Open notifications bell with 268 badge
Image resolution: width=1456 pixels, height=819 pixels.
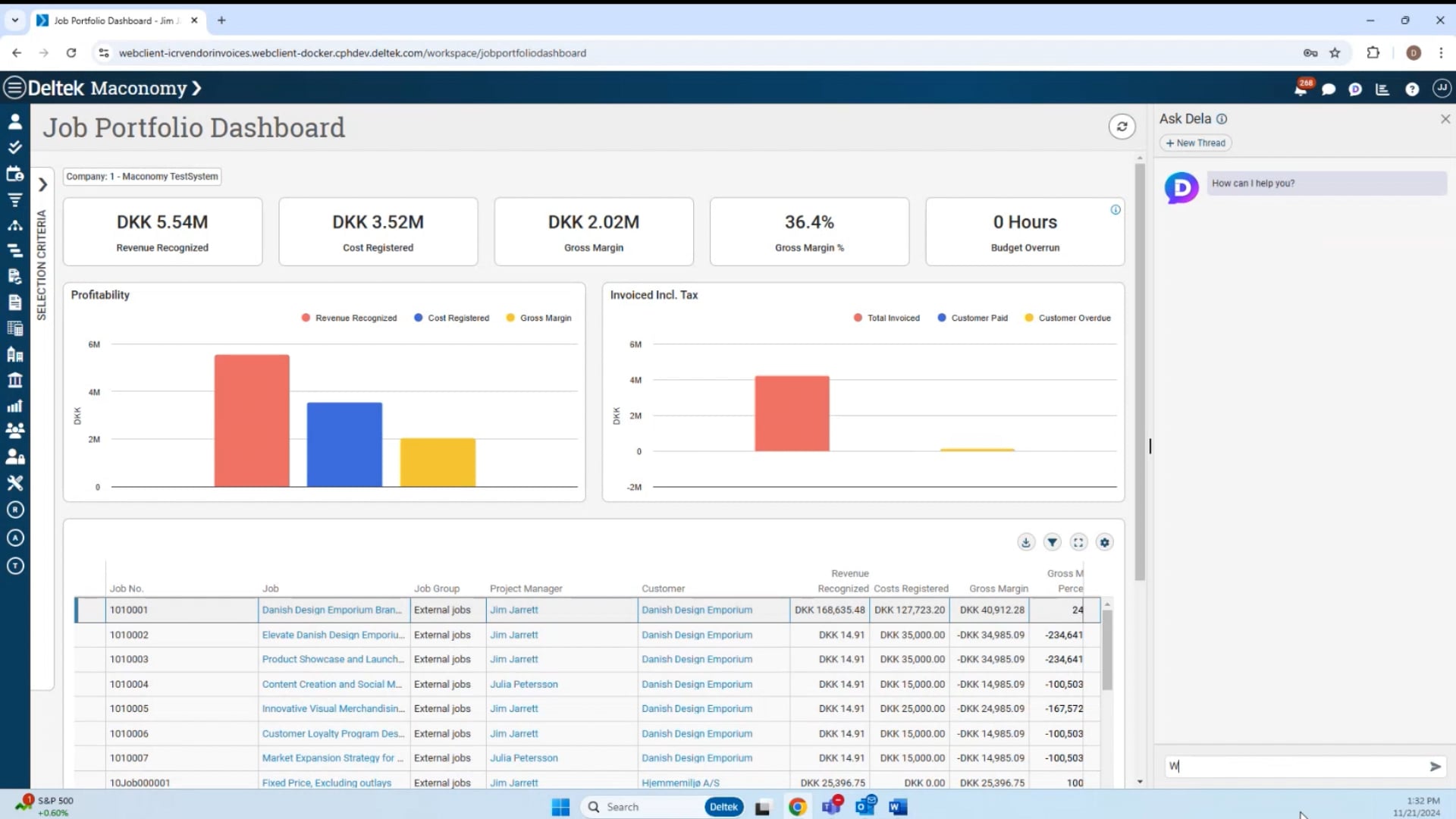[1301, 88]
